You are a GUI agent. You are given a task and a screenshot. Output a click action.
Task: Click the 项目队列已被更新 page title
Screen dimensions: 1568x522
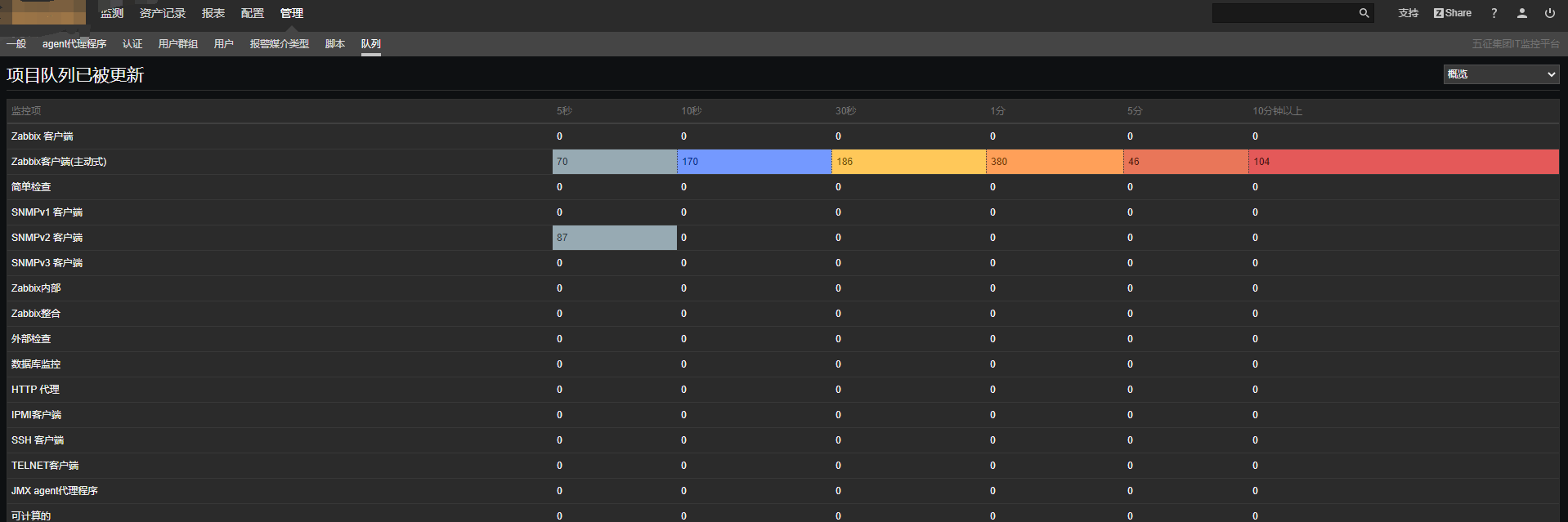pos(75,75)
